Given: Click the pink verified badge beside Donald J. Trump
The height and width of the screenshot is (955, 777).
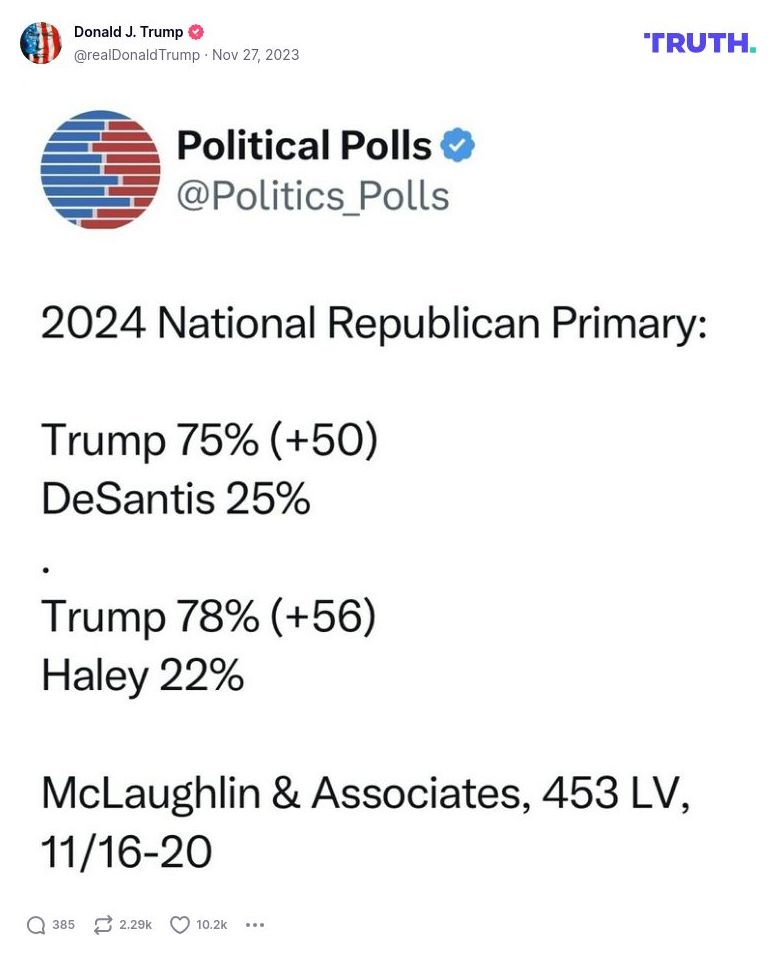Looking at the screenshot, I should click(x=196, y=31).
